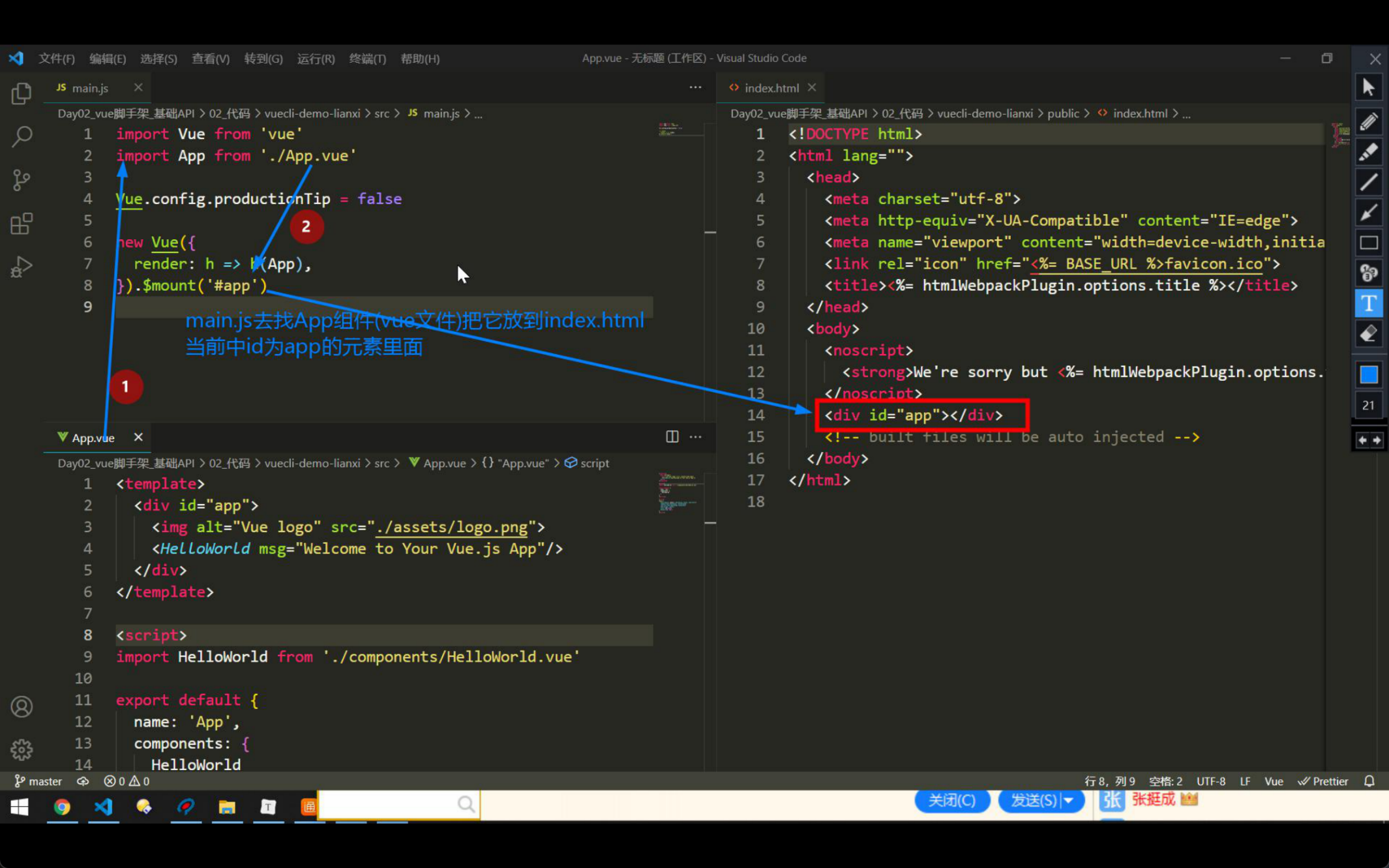This screenshot has width=1389, height=868.
Task: Click the sync changes cloud icon in status bar
Action: click(x=83, y=781)
